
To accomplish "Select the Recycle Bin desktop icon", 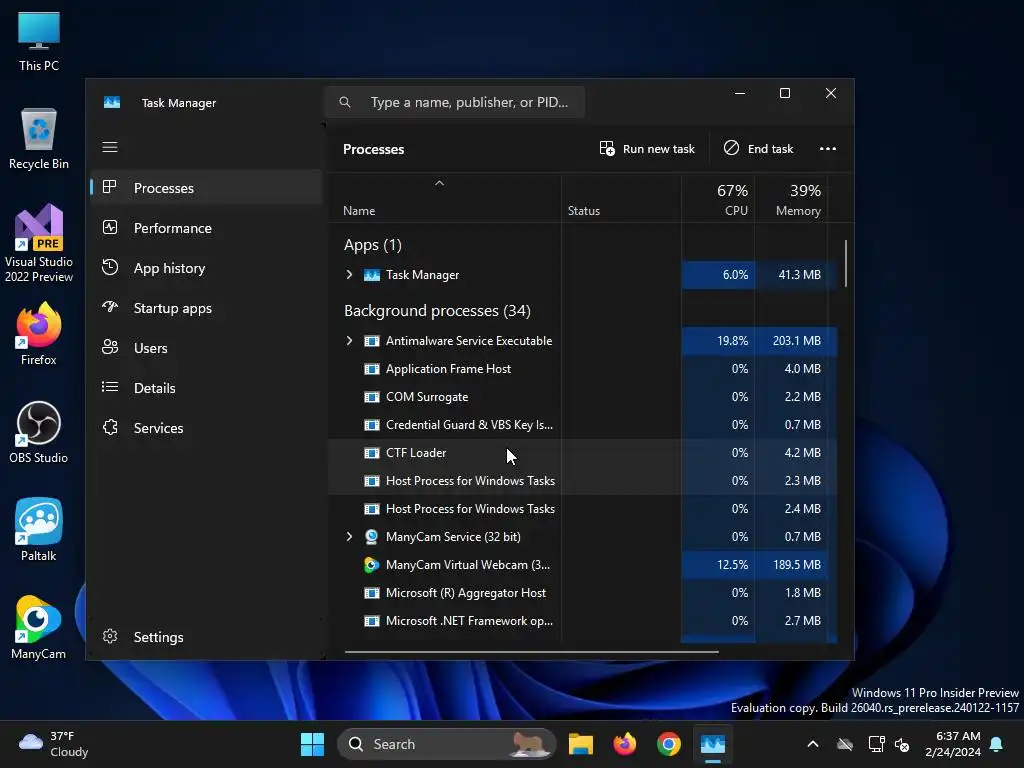I will [x=39, y=139].
